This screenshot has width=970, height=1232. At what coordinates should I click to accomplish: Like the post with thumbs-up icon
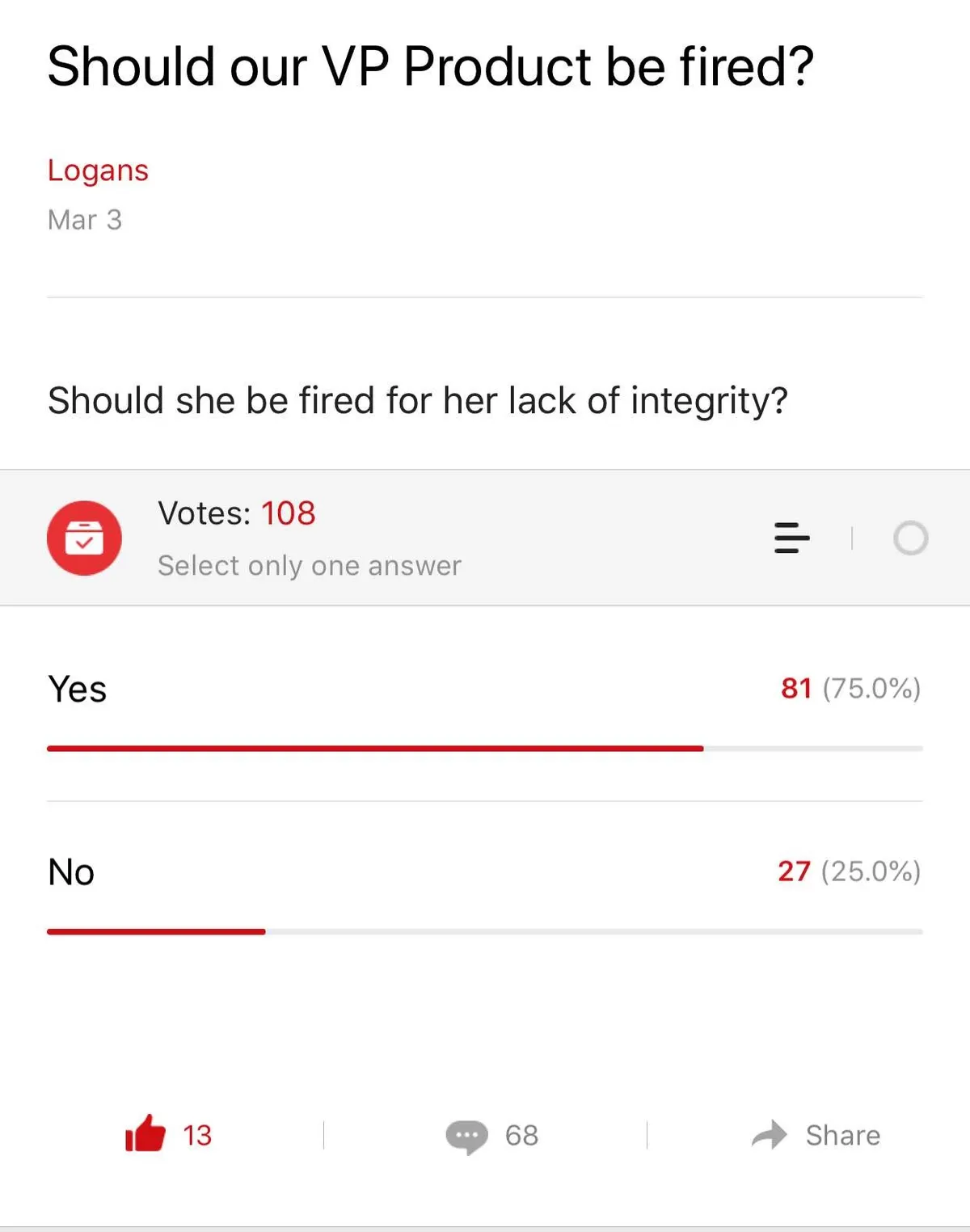coord(145,1134)
